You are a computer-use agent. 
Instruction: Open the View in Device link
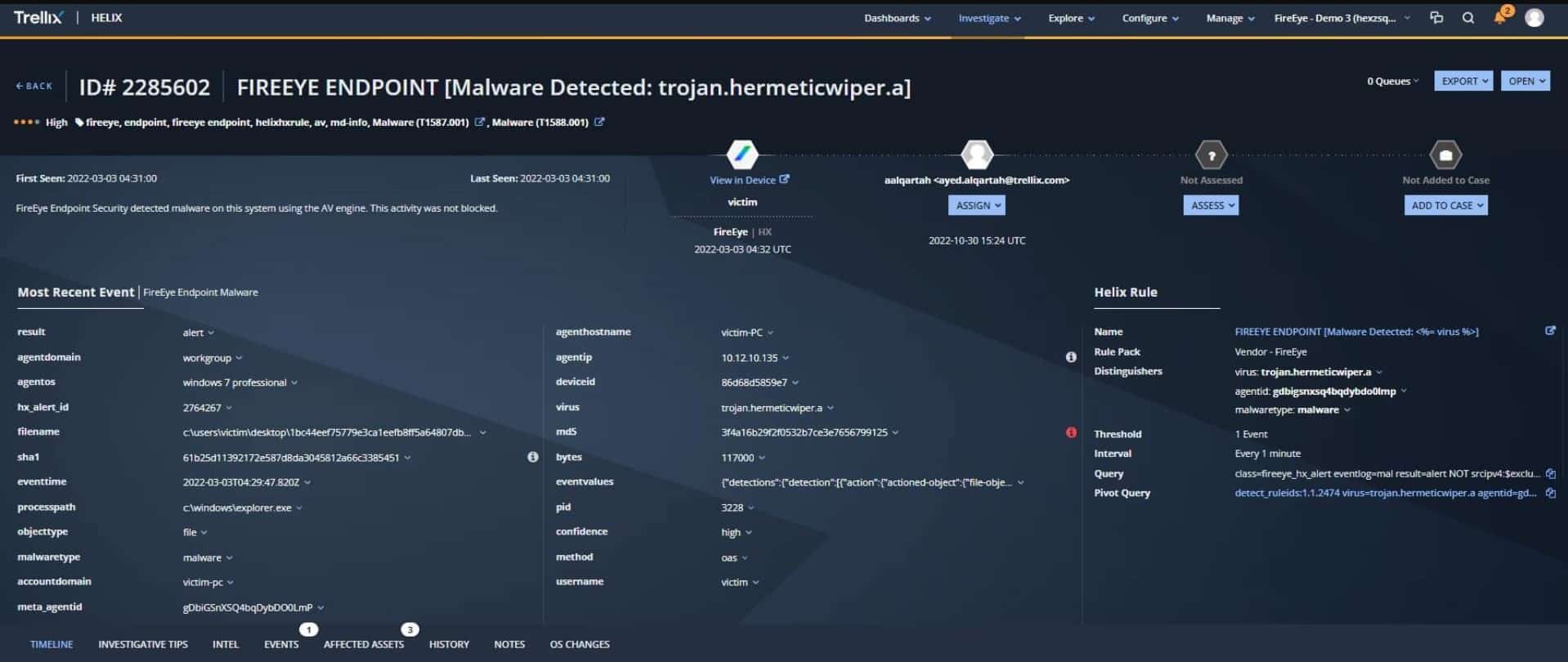pyautogui.click(x=749, y=180)
